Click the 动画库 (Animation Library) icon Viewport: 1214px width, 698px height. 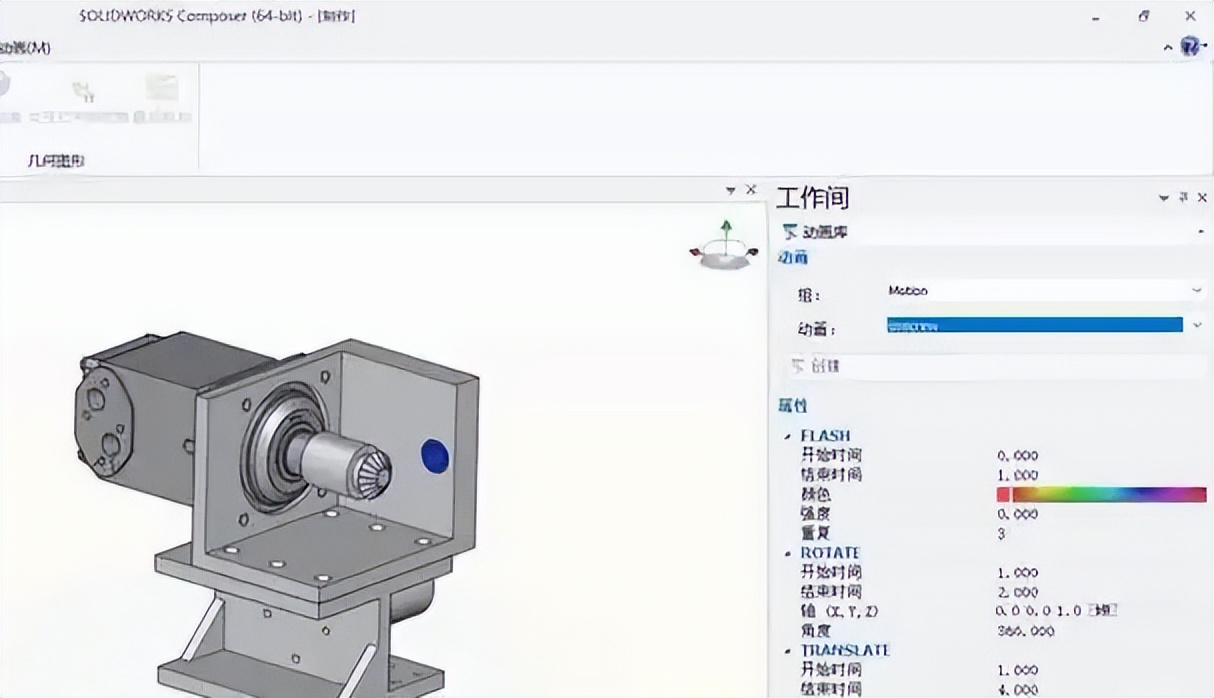791,232
